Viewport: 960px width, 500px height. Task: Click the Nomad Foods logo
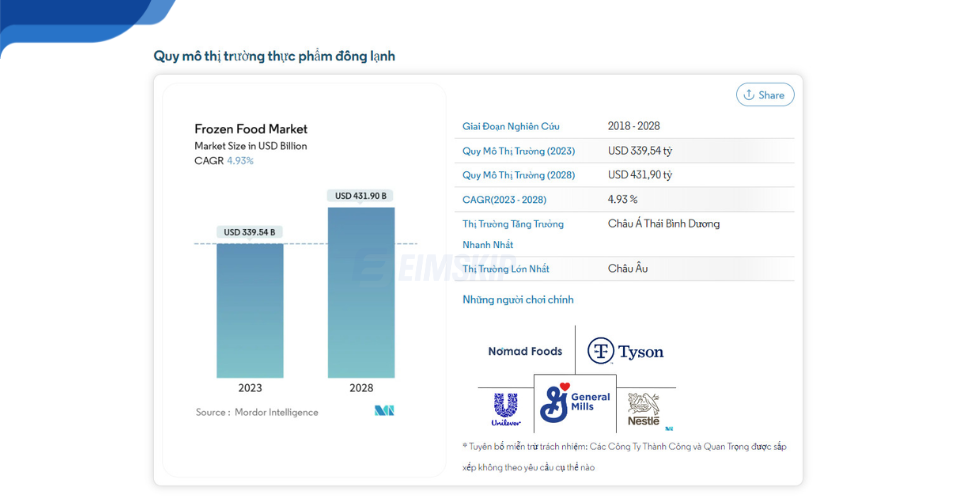tap(525, 351)
